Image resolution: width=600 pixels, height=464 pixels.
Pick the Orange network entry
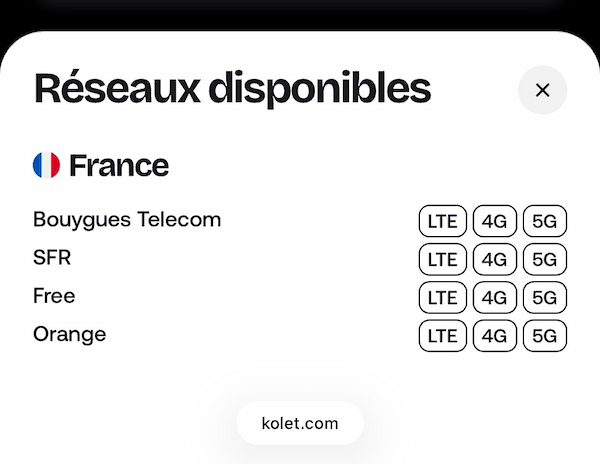coord(69,334)
